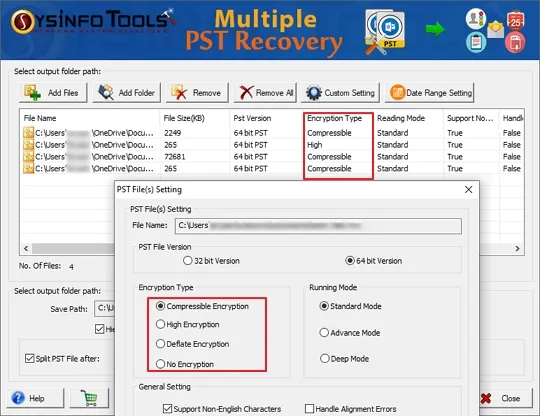
Task: Click the SysInfoTools logo
Action: coord(93,21)
